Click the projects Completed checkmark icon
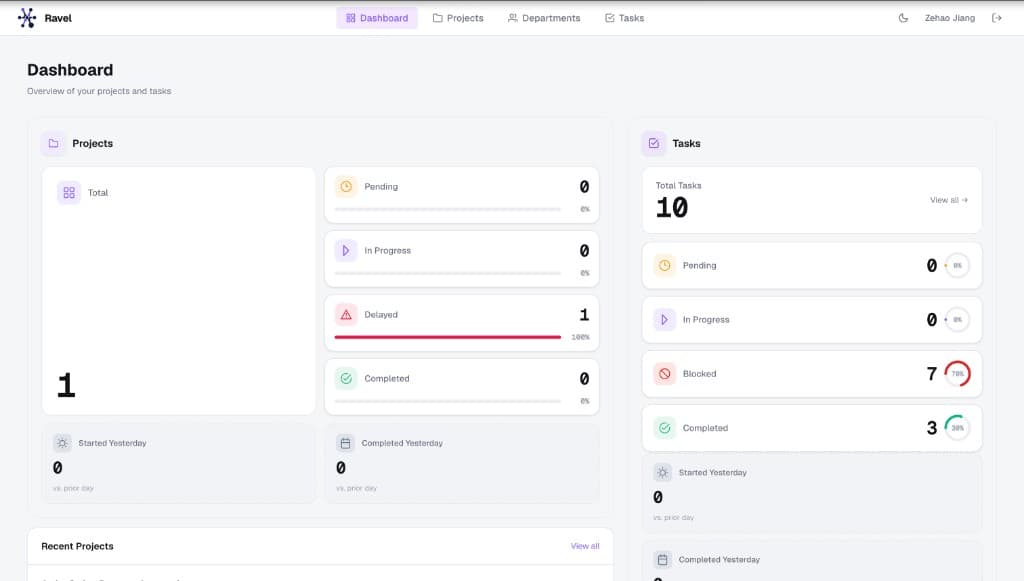1024x581 pixels. (x=346, y=379)
